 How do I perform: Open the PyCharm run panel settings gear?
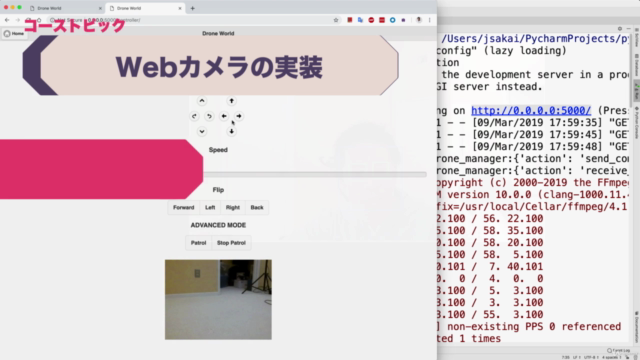coord(620,29)
